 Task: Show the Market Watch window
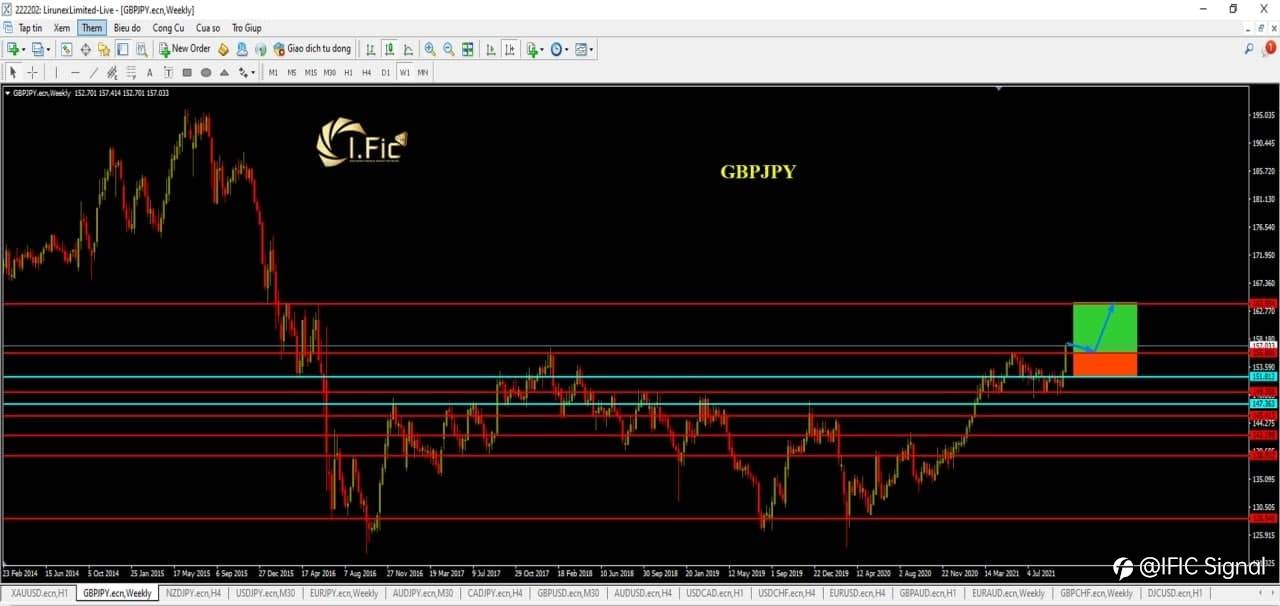tap(66, 49)
